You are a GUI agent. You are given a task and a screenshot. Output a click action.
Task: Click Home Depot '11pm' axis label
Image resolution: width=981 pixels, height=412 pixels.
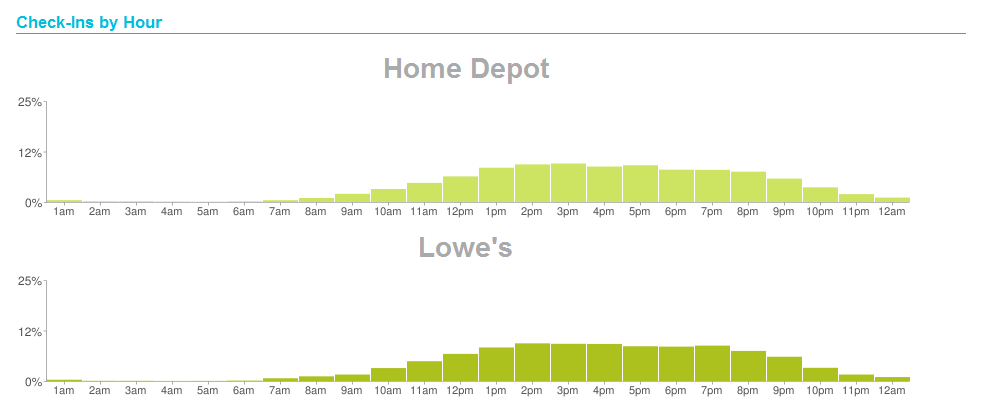tap(856, 213)
